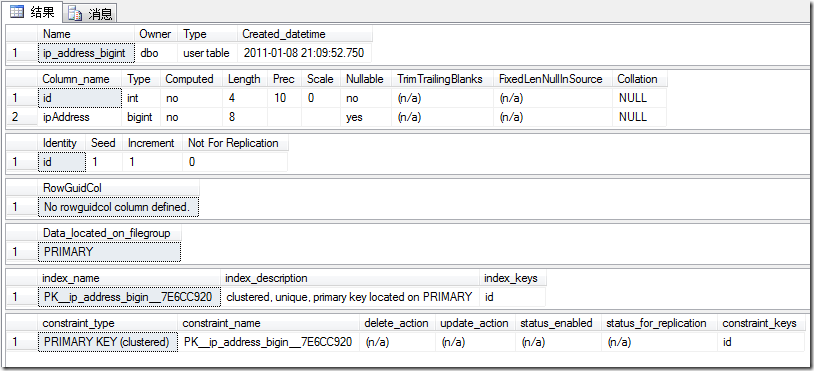Viewport: 814px width, 371px height.
Task: Select 'No rowguidcol column defined.' cell
Action: [118, 207]
